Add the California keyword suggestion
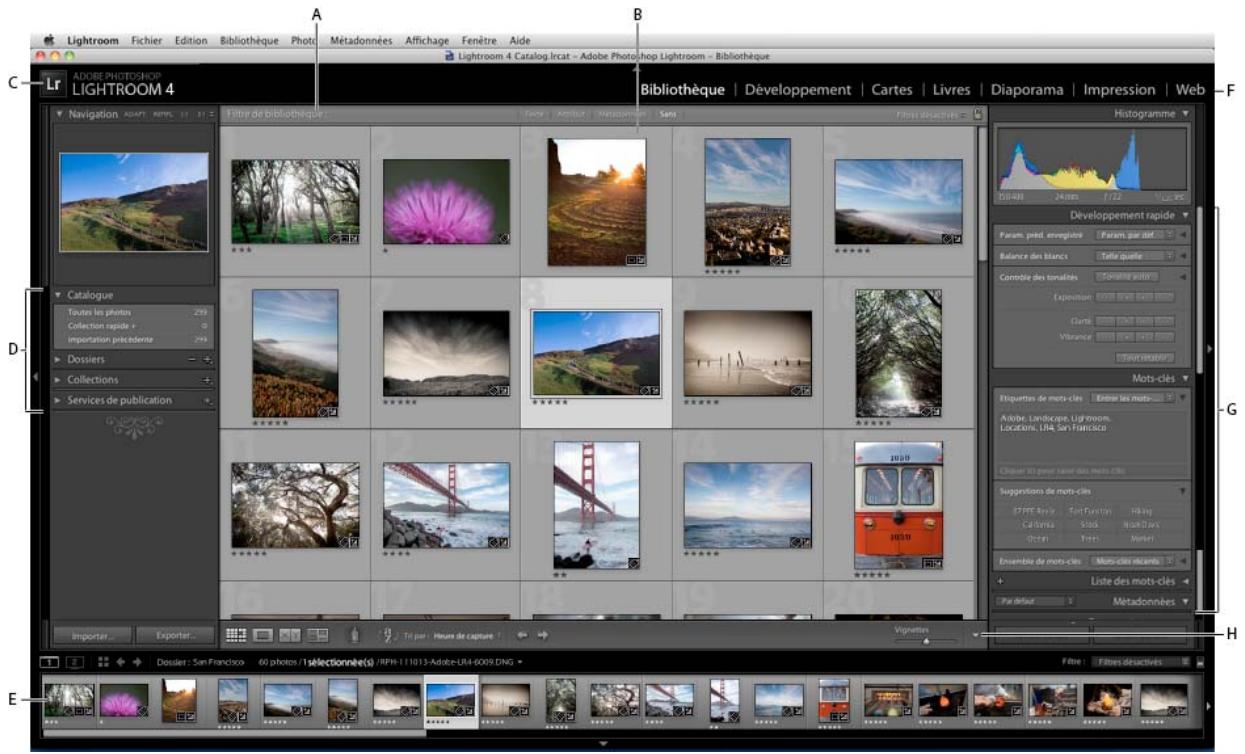The image size is (1245, 754). pos(1037,524)
